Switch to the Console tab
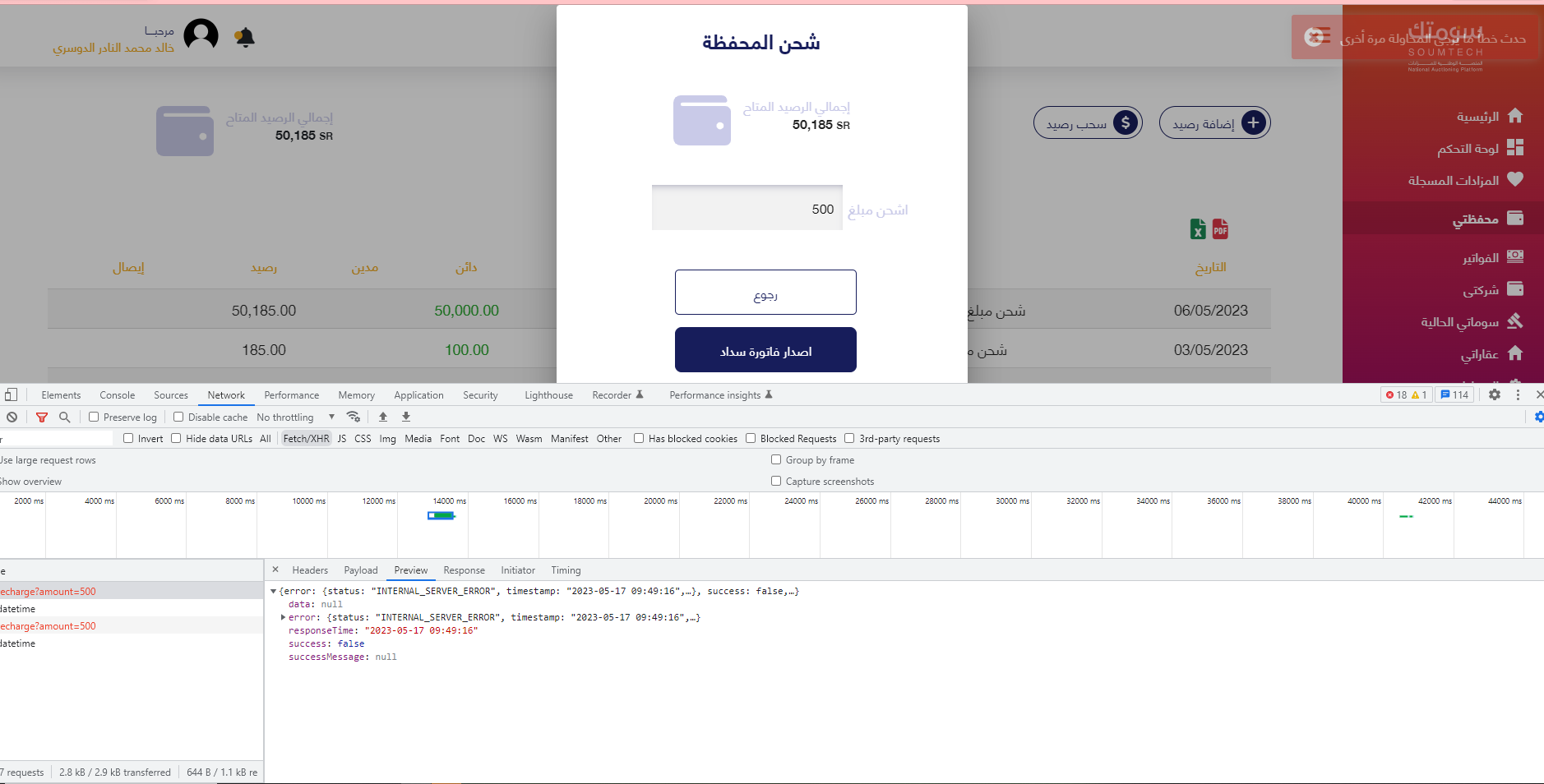The image size is (1544, 784). [118, 395]
